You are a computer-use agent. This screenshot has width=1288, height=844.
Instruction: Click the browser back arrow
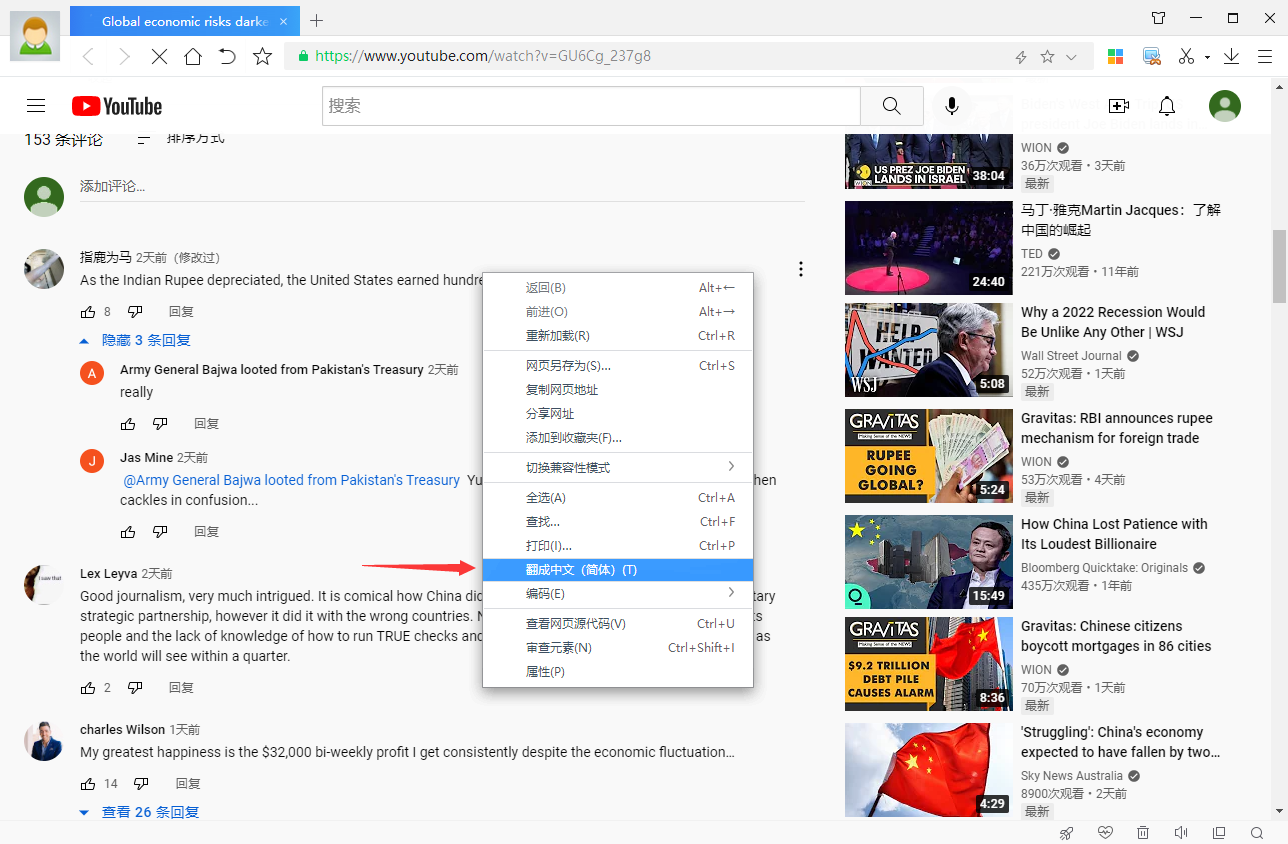[88, 57]
